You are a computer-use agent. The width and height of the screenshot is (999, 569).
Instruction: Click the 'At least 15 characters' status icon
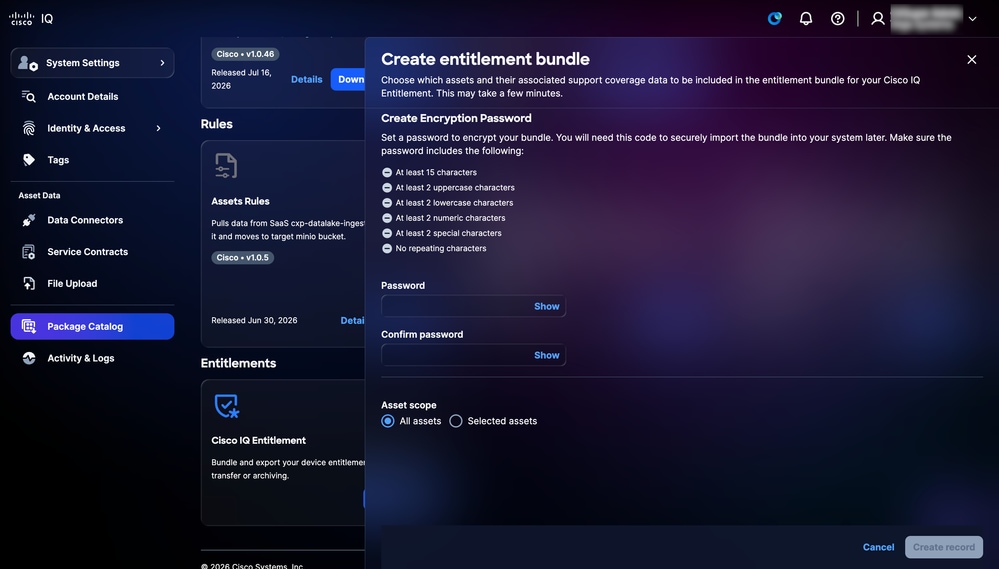coord(387,173)
